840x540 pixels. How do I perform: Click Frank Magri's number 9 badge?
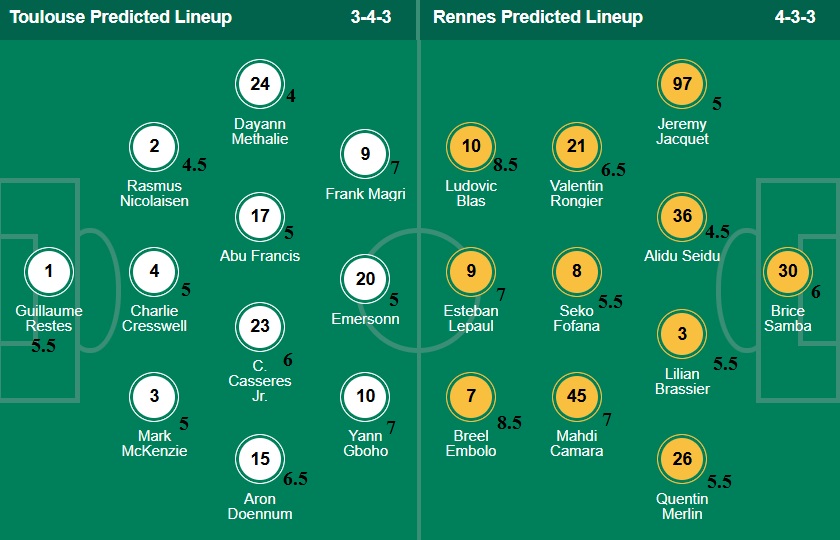click(x=365, y=154)
